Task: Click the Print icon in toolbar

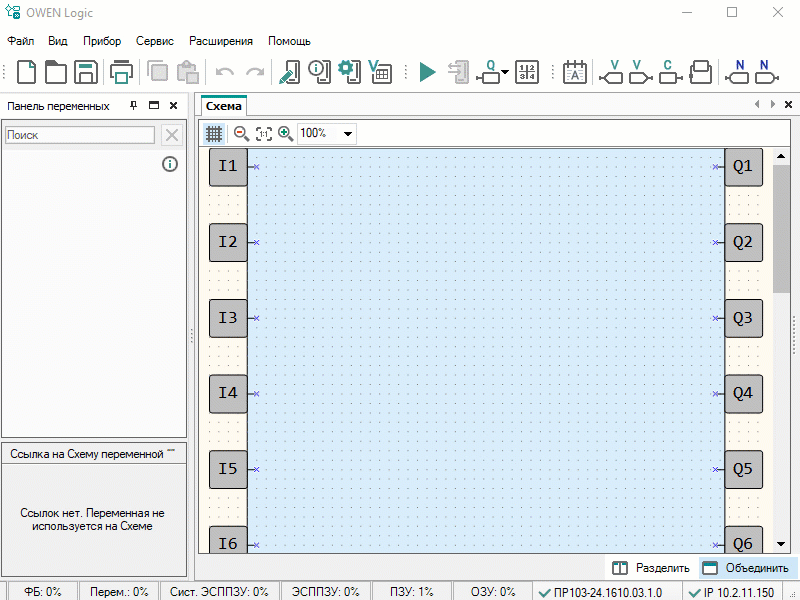Action: click(121, 72)
